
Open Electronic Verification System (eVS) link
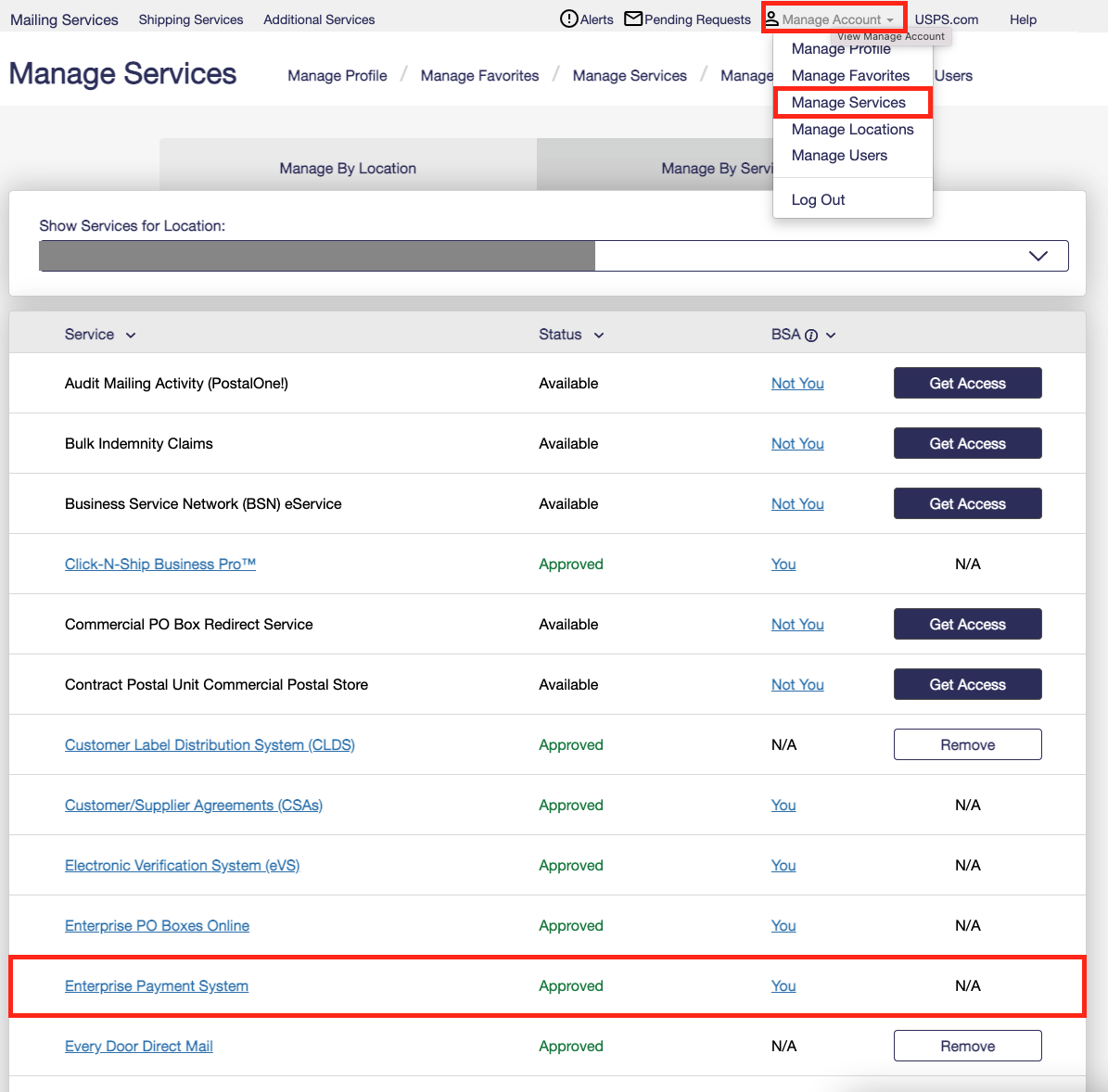click(183, 865)
